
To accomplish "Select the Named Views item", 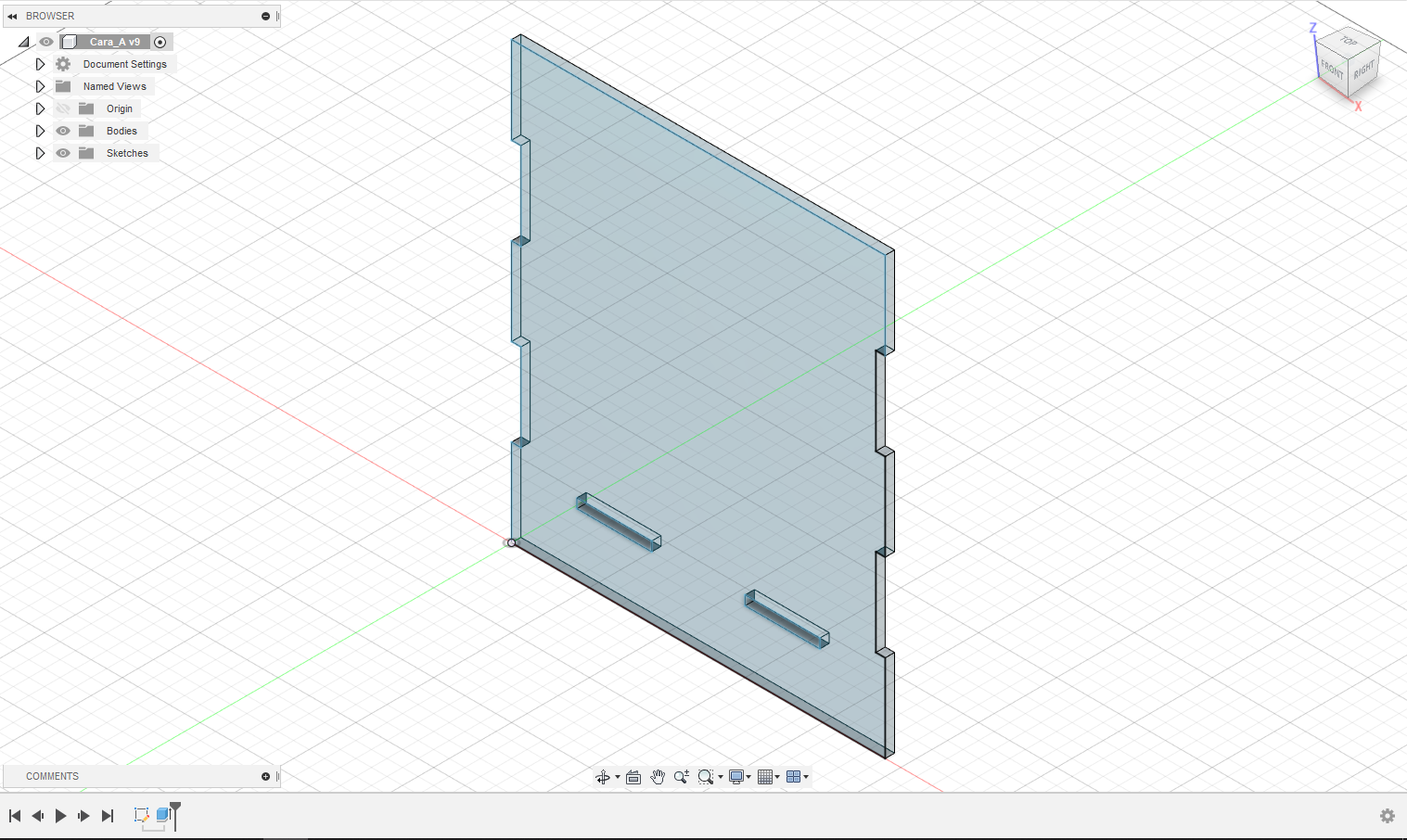I will [x=115, y=86].
